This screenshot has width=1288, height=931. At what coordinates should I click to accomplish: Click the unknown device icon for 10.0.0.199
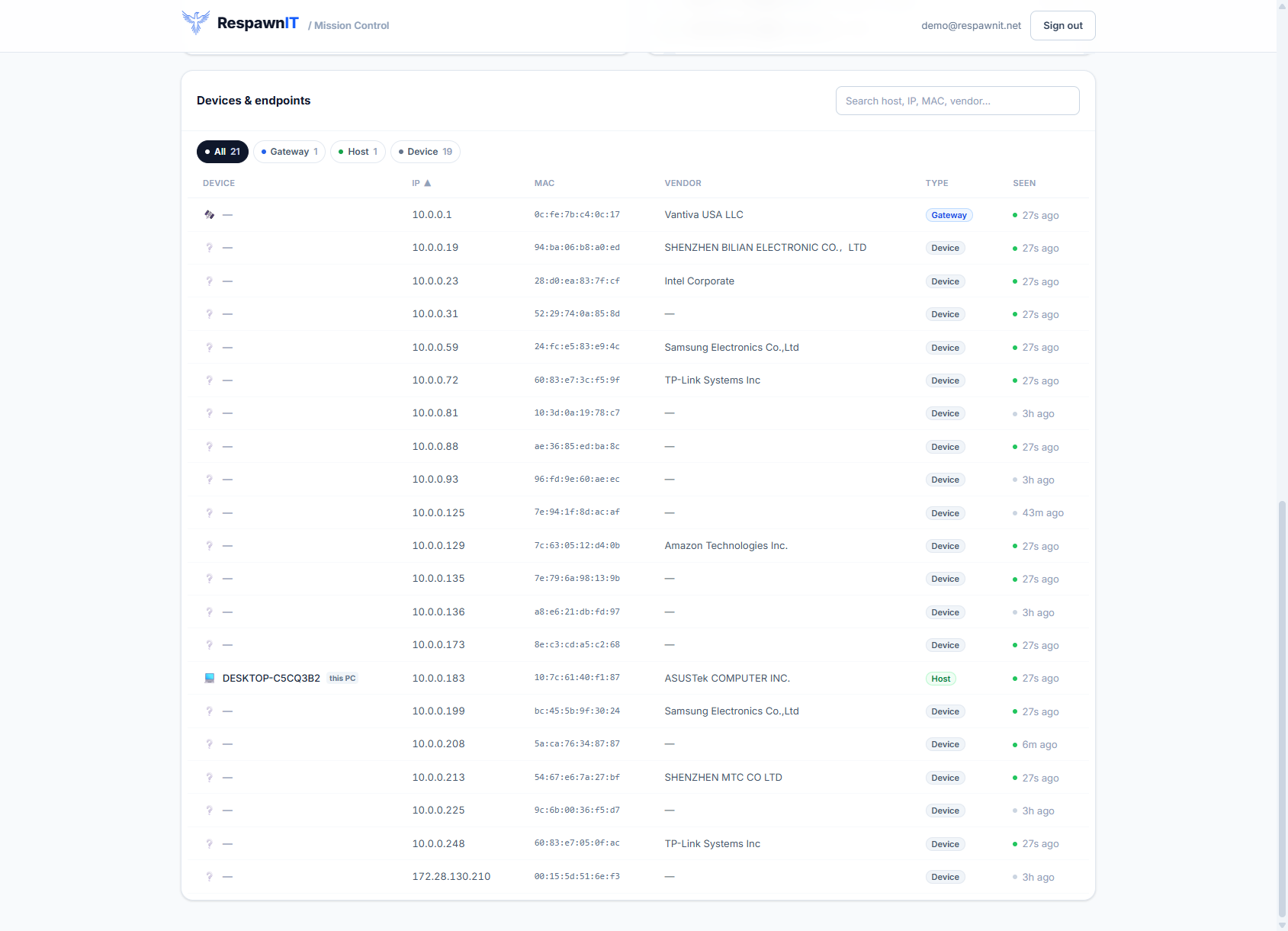209,711
